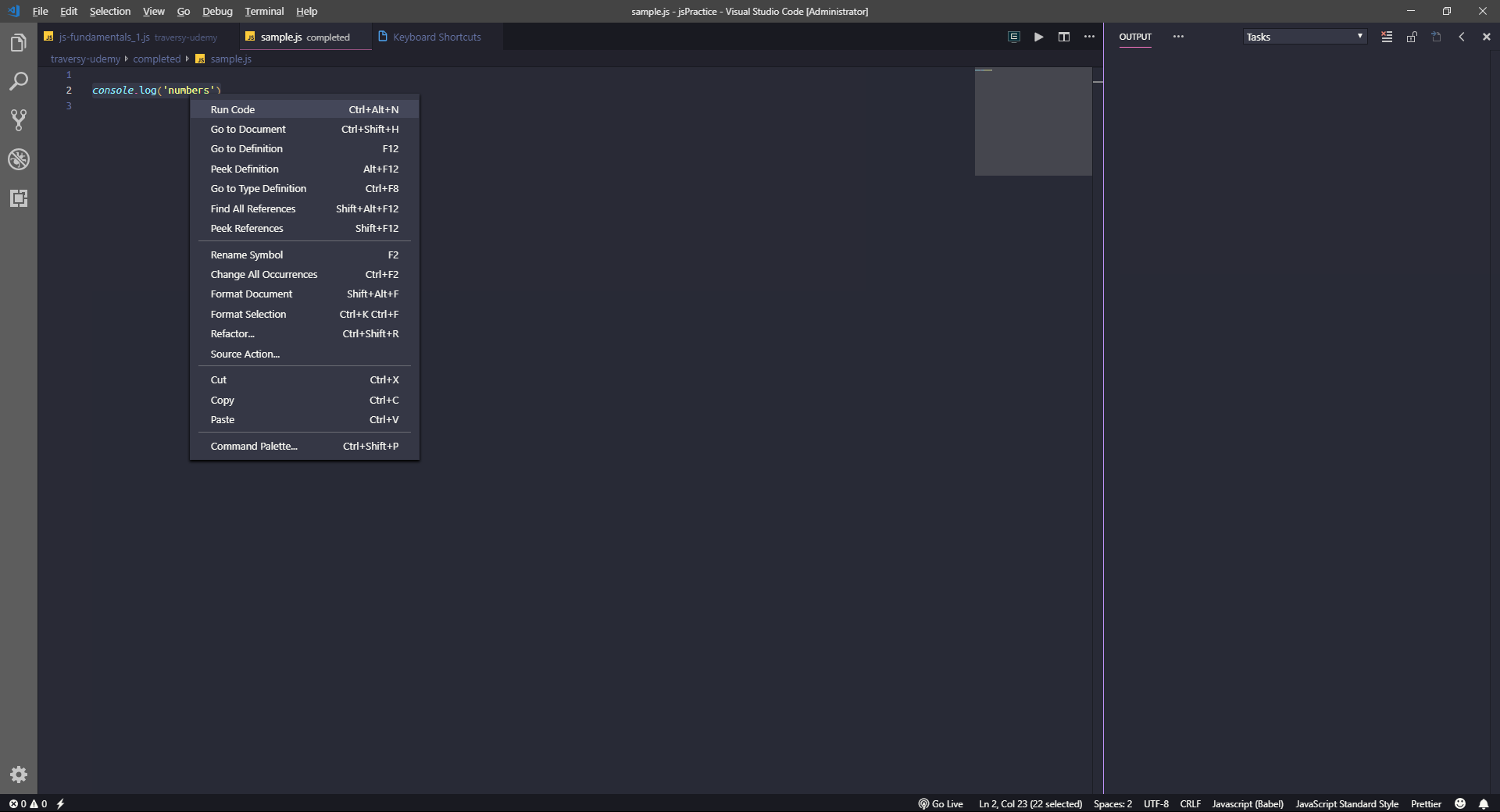Choose Run Code from the context menu
The image size is (1500, 812).
coord(305,109)
